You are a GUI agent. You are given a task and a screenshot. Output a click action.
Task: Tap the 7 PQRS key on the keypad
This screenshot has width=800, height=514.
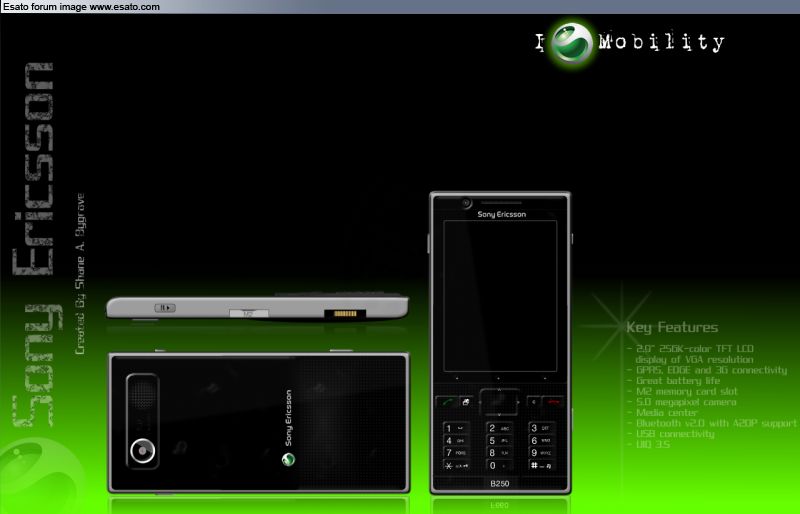(456, 453)
